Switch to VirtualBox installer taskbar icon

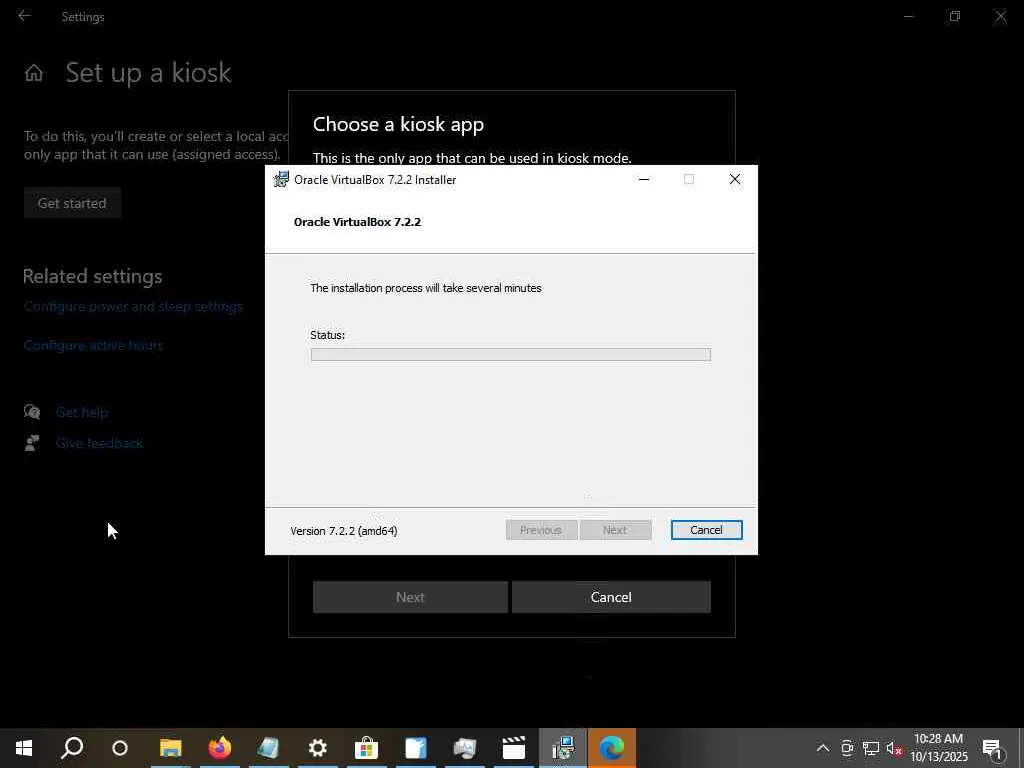(562, 748)
